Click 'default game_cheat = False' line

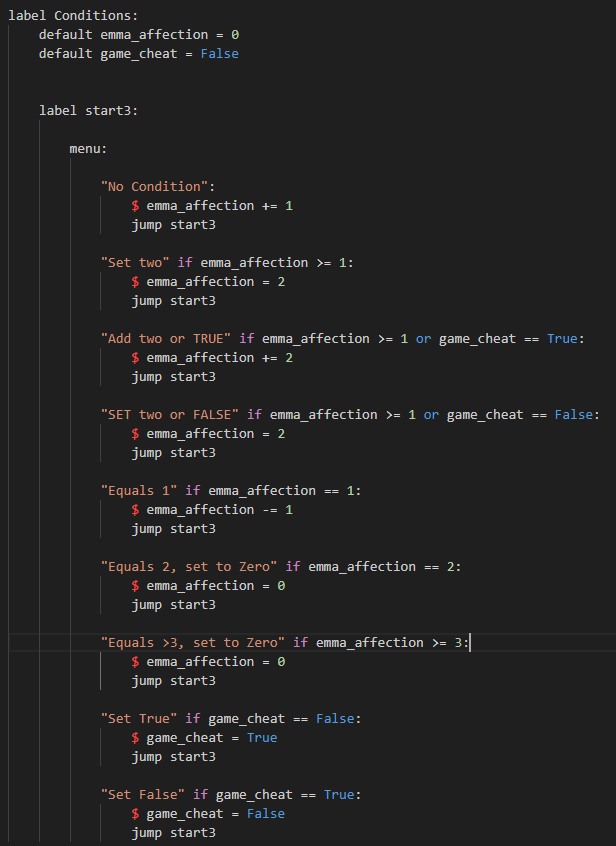pyautogui.click(x=139, y=53)
